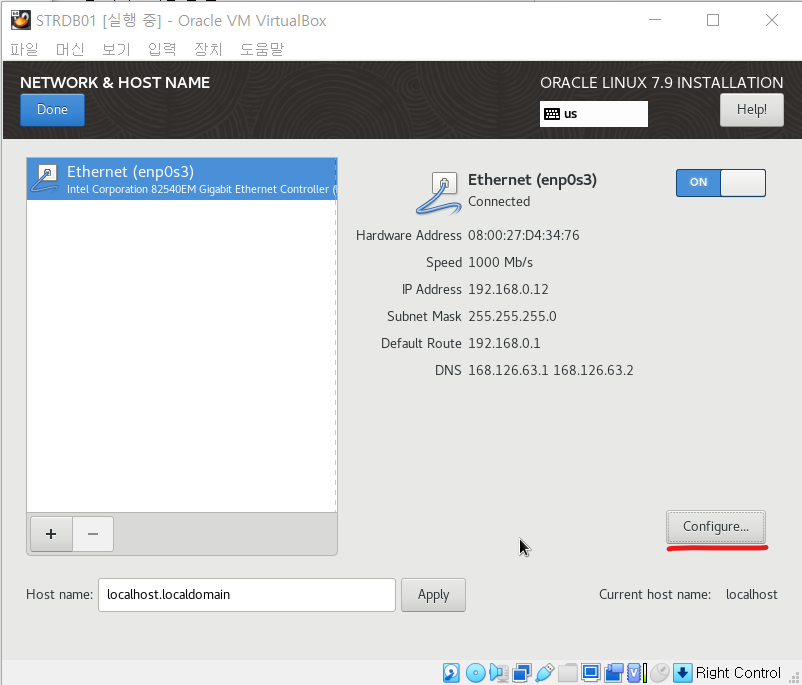Click the shared folders status icon

568,672
